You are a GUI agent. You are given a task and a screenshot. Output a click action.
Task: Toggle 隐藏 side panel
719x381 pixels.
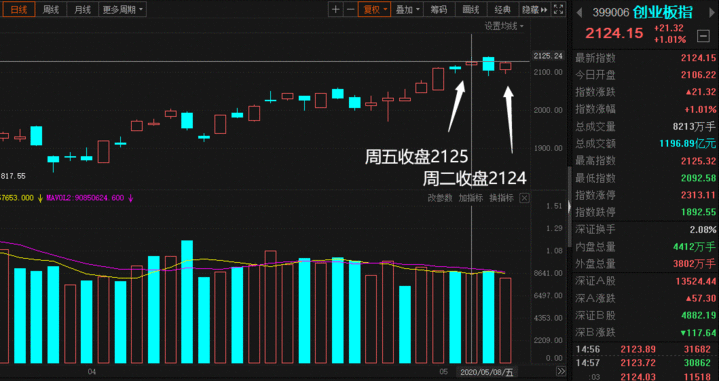pyautogui.click(x=535, y=9)
